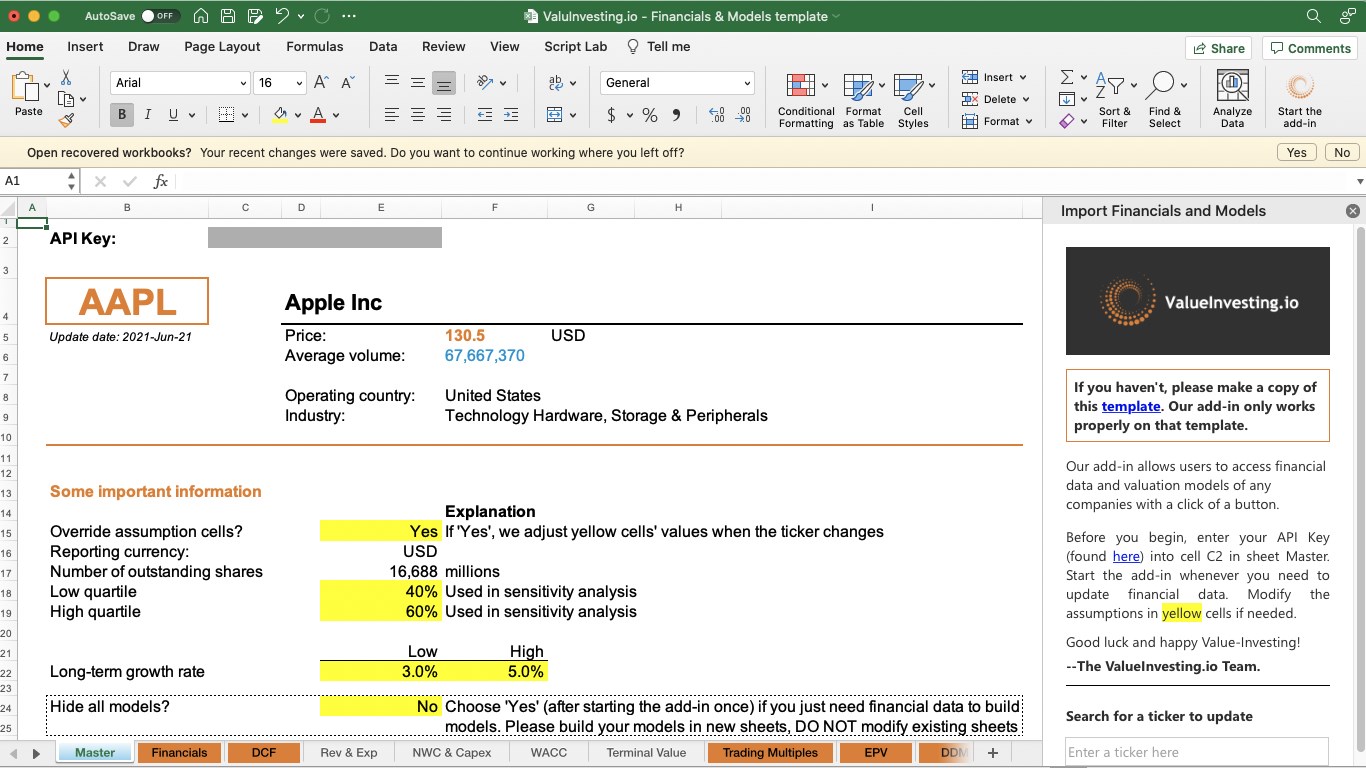Expand the Insert cells dropdown
This screenshot has width=1366, height=768.
click(x=1023, y=77)
